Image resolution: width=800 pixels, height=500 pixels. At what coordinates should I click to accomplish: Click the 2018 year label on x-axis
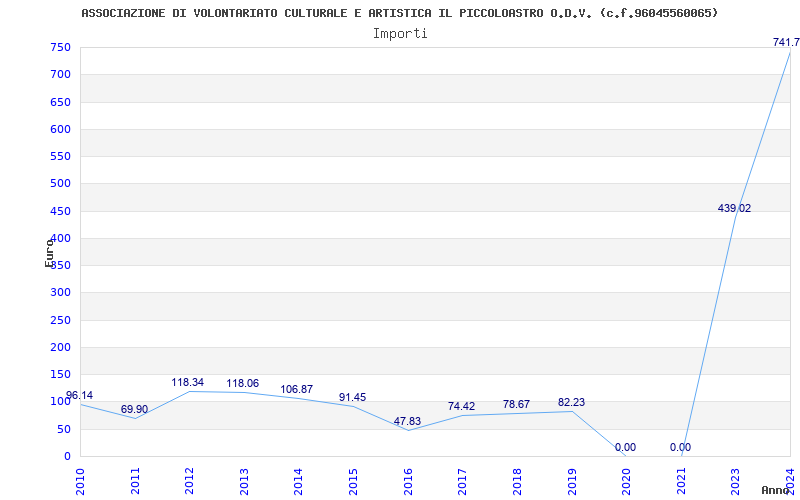click(x=517, y=480)
